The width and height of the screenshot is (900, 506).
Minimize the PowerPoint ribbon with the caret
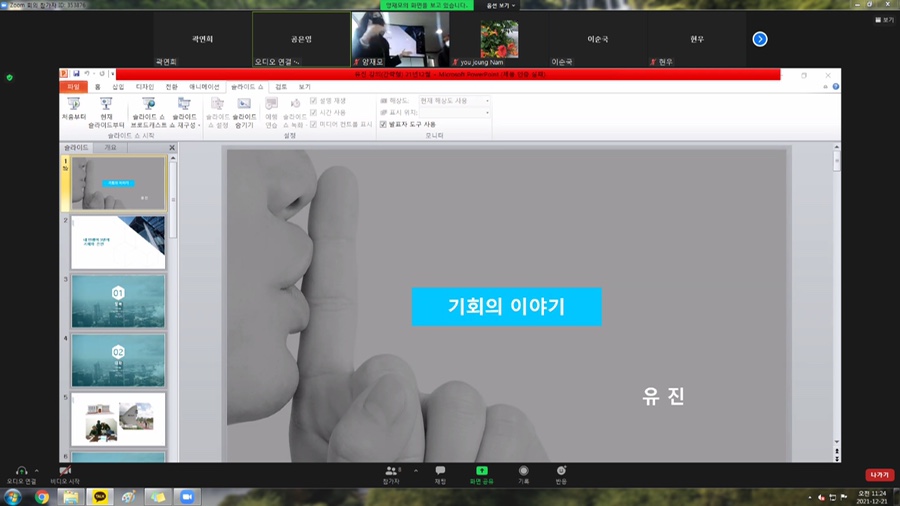point(825,87)
